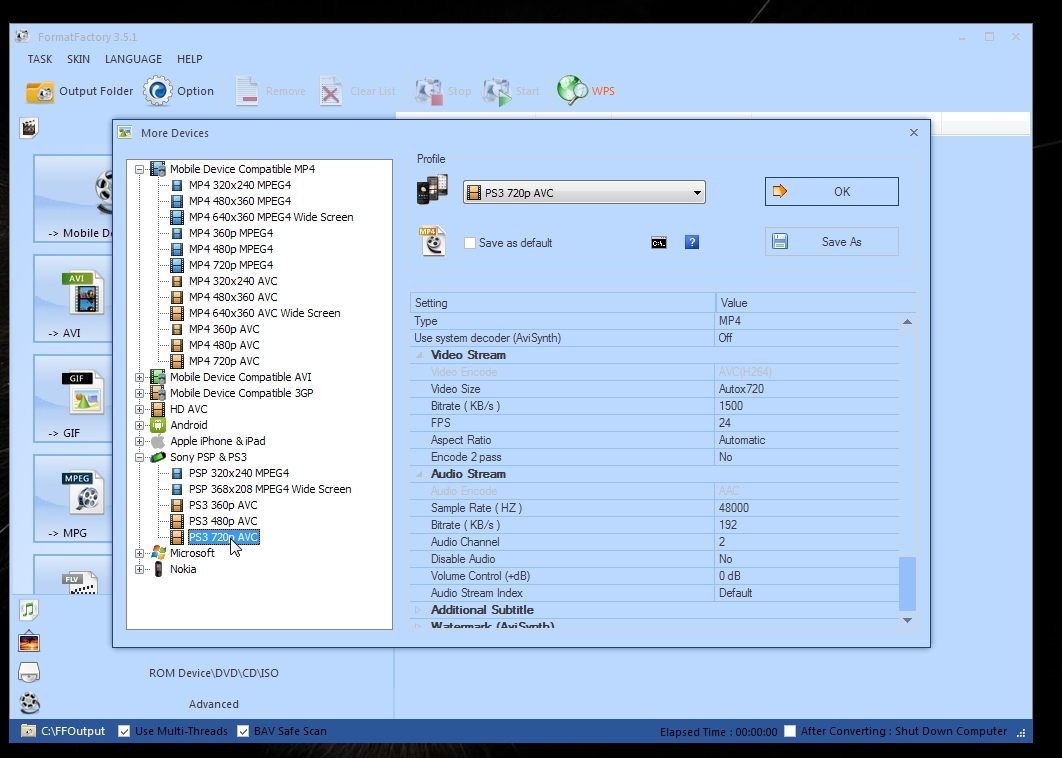Click the Sony PSP icon in tree
Screen dimensions: 1062x758
pos(158,457)
